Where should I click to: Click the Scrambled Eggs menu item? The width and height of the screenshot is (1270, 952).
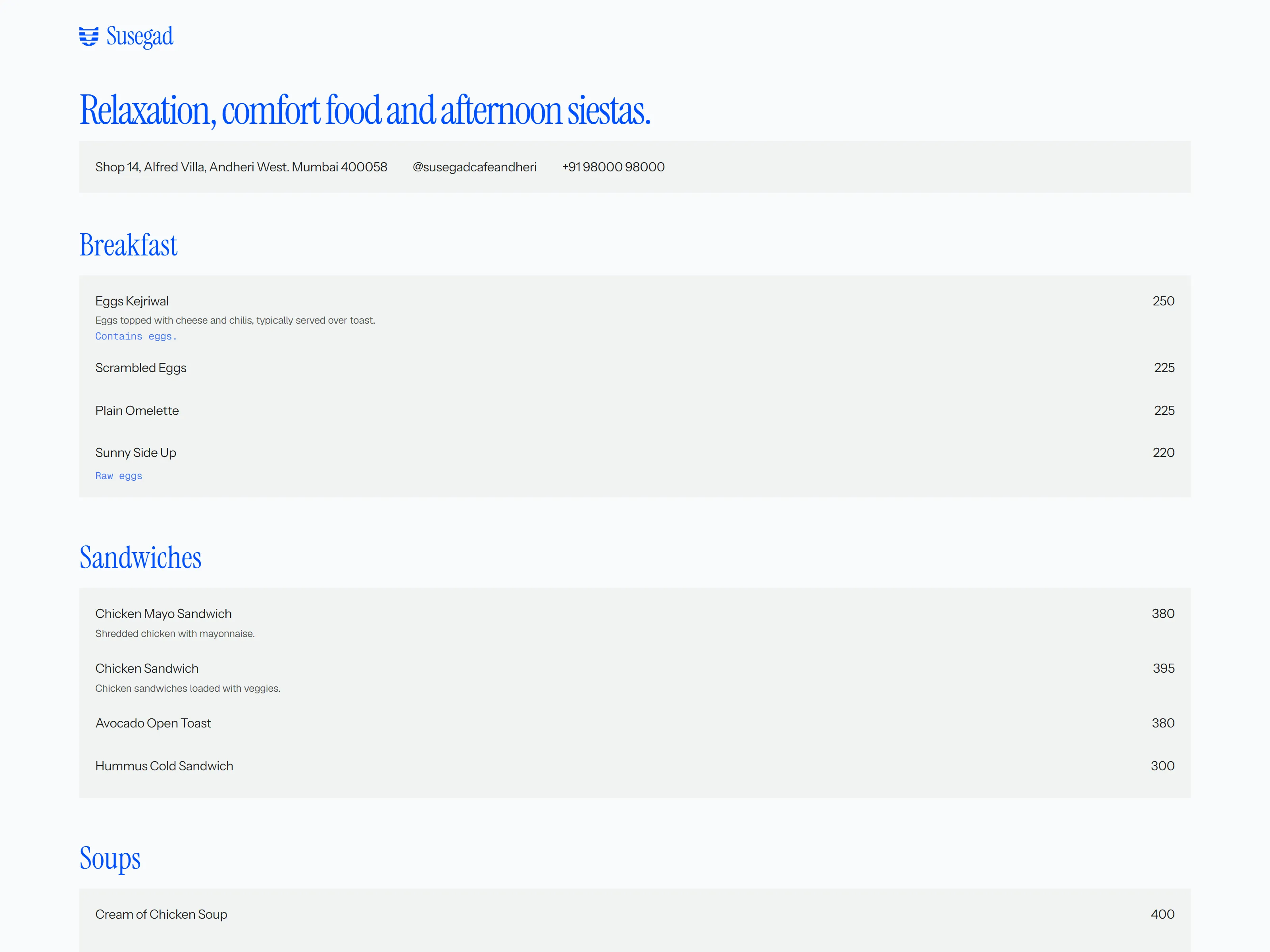pos(140,368)
